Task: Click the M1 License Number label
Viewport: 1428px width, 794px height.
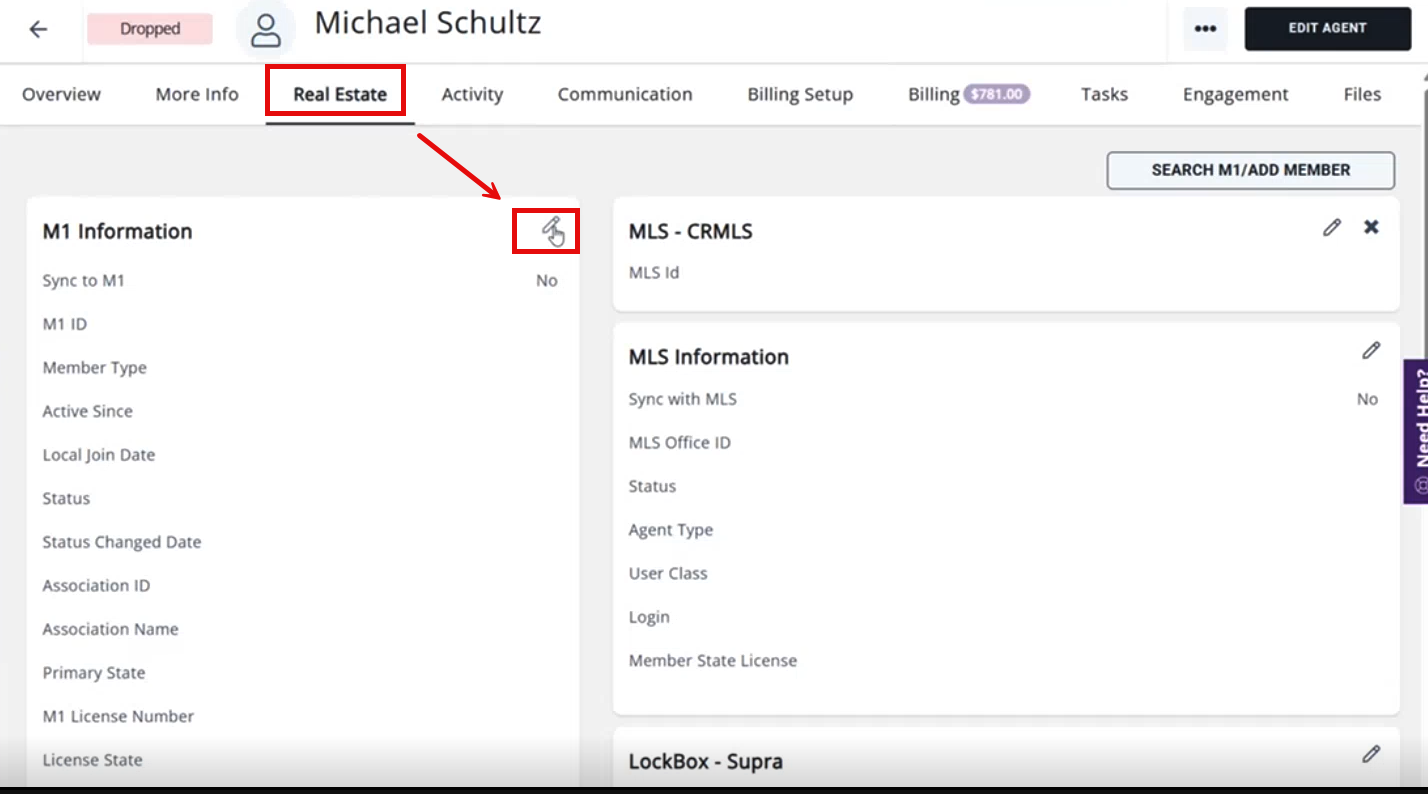Action: (118, 716)
